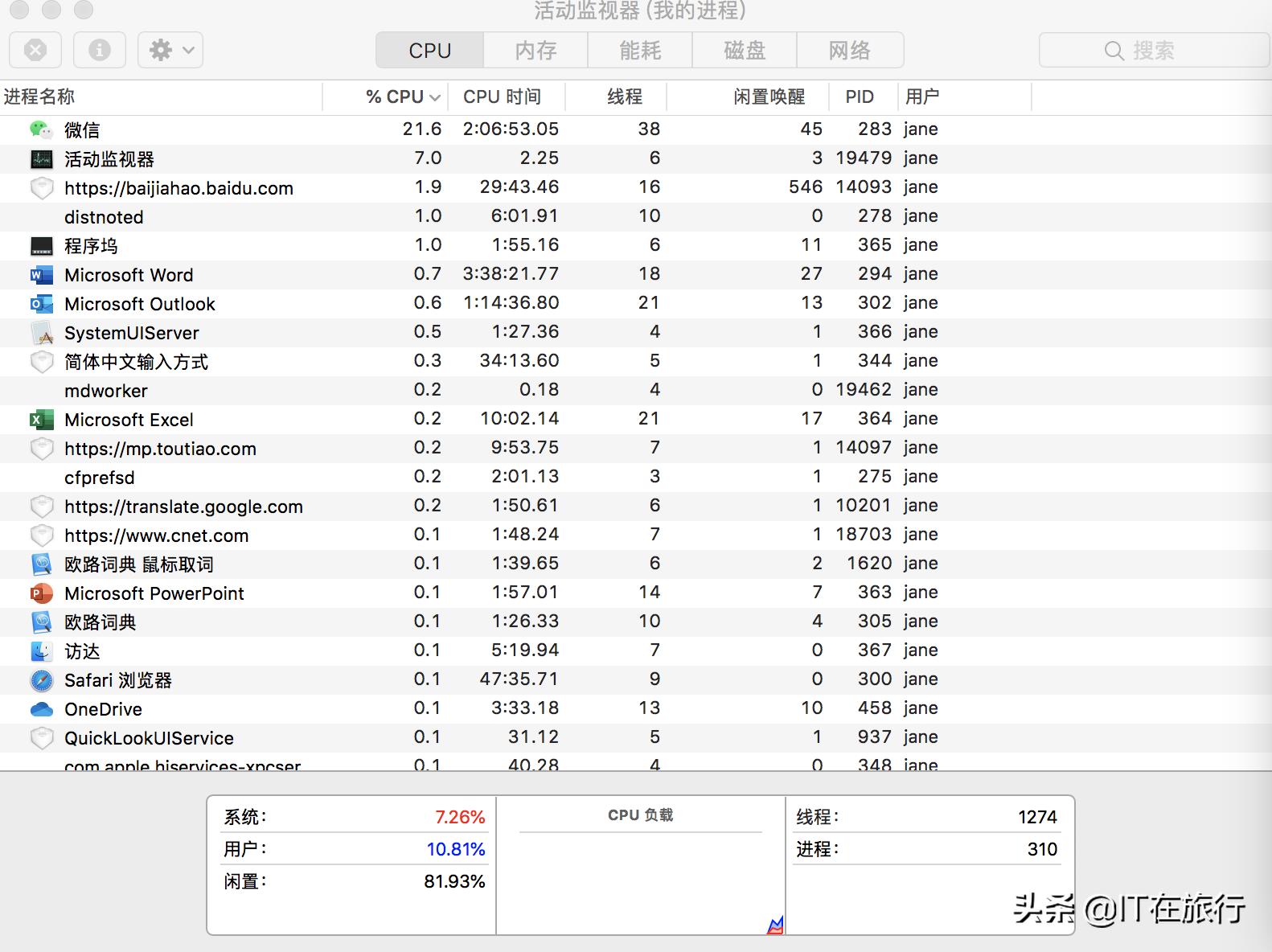
Task: Select the QuickLookUIService process name
Action: (x=149, y=738)
